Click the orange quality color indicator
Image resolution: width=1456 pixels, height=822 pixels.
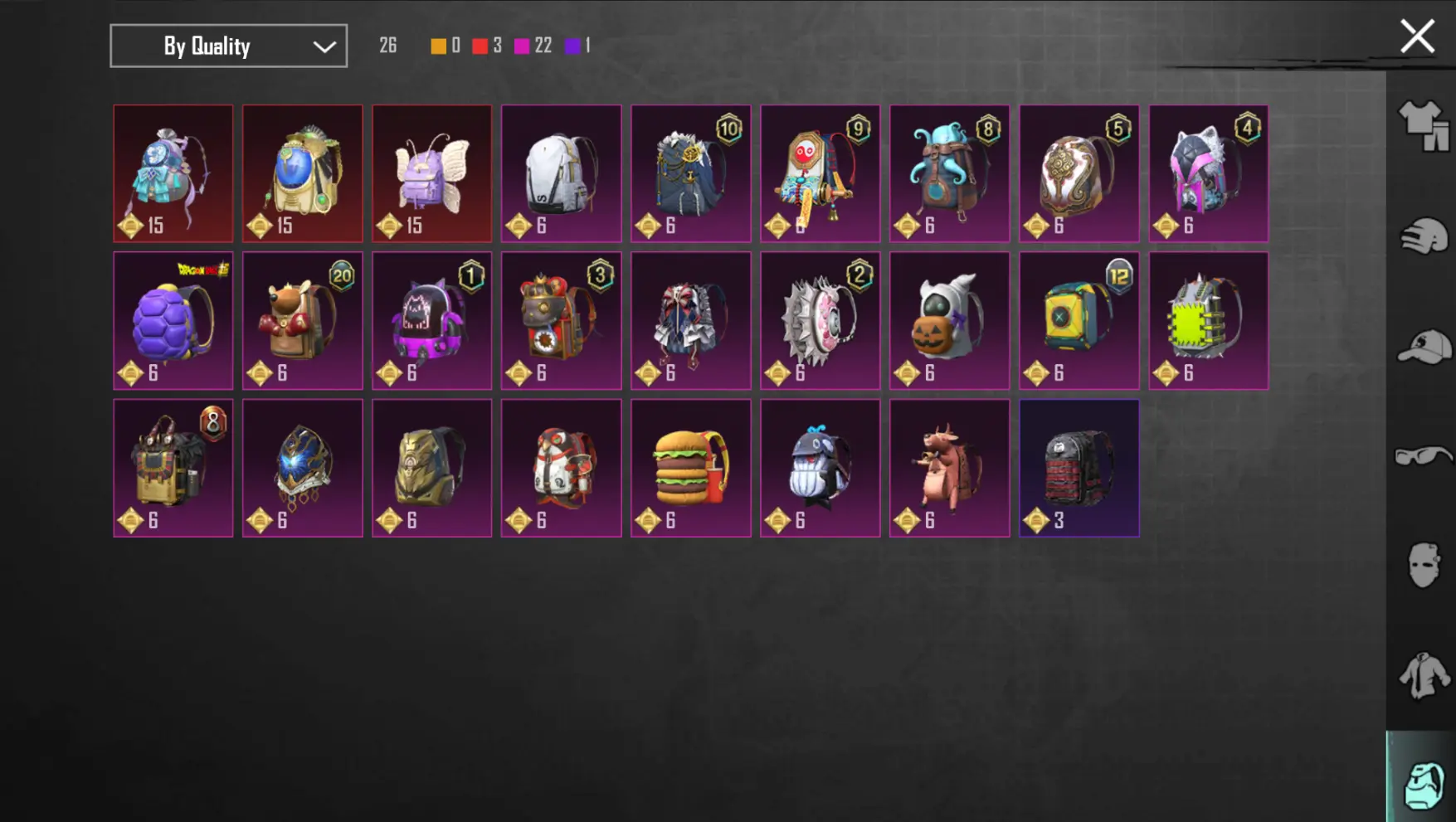[x=438, y=46]
